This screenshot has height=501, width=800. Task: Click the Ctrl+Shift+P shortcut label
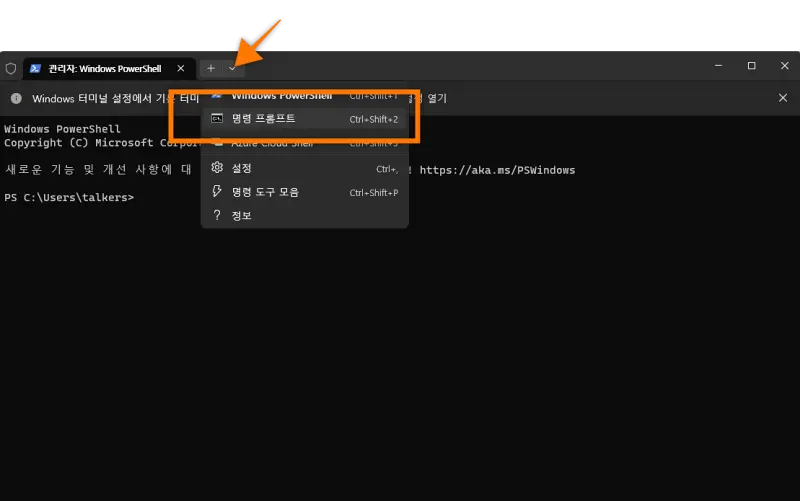[373, 193]
